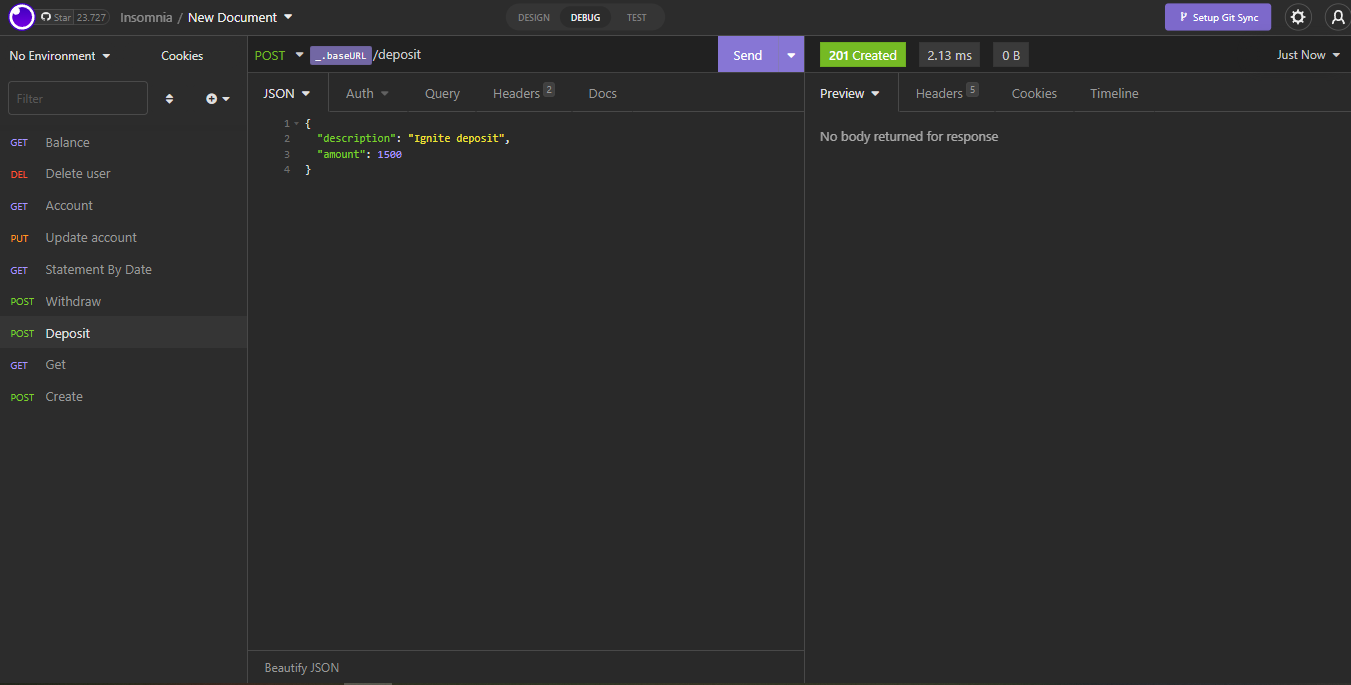This screenshot has width=1351, height=685.
Task: Create a new request with the plus icon
Action: point(211,98)
